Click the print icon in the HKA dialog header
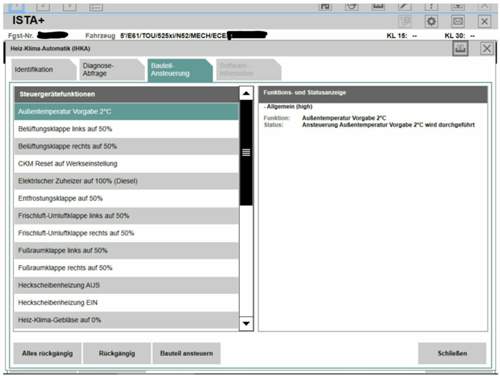 click(460, 49)
